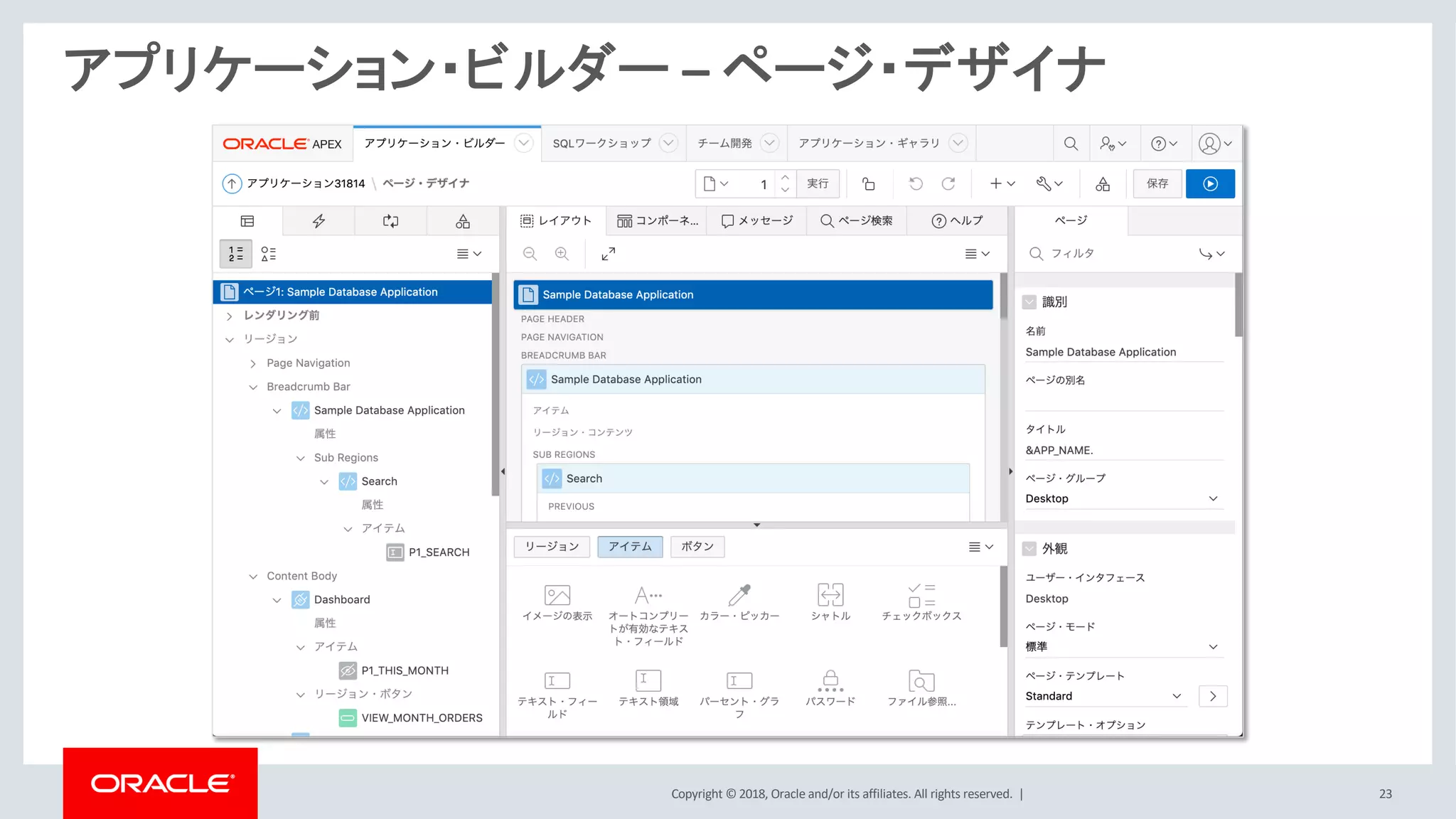
Task: Click the layout zoom in icon
Action: pyautogui.click(x=562, y=254)
